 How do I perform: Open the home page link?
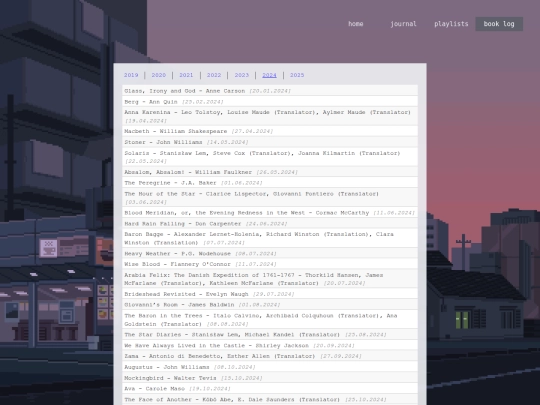point(355,24)
